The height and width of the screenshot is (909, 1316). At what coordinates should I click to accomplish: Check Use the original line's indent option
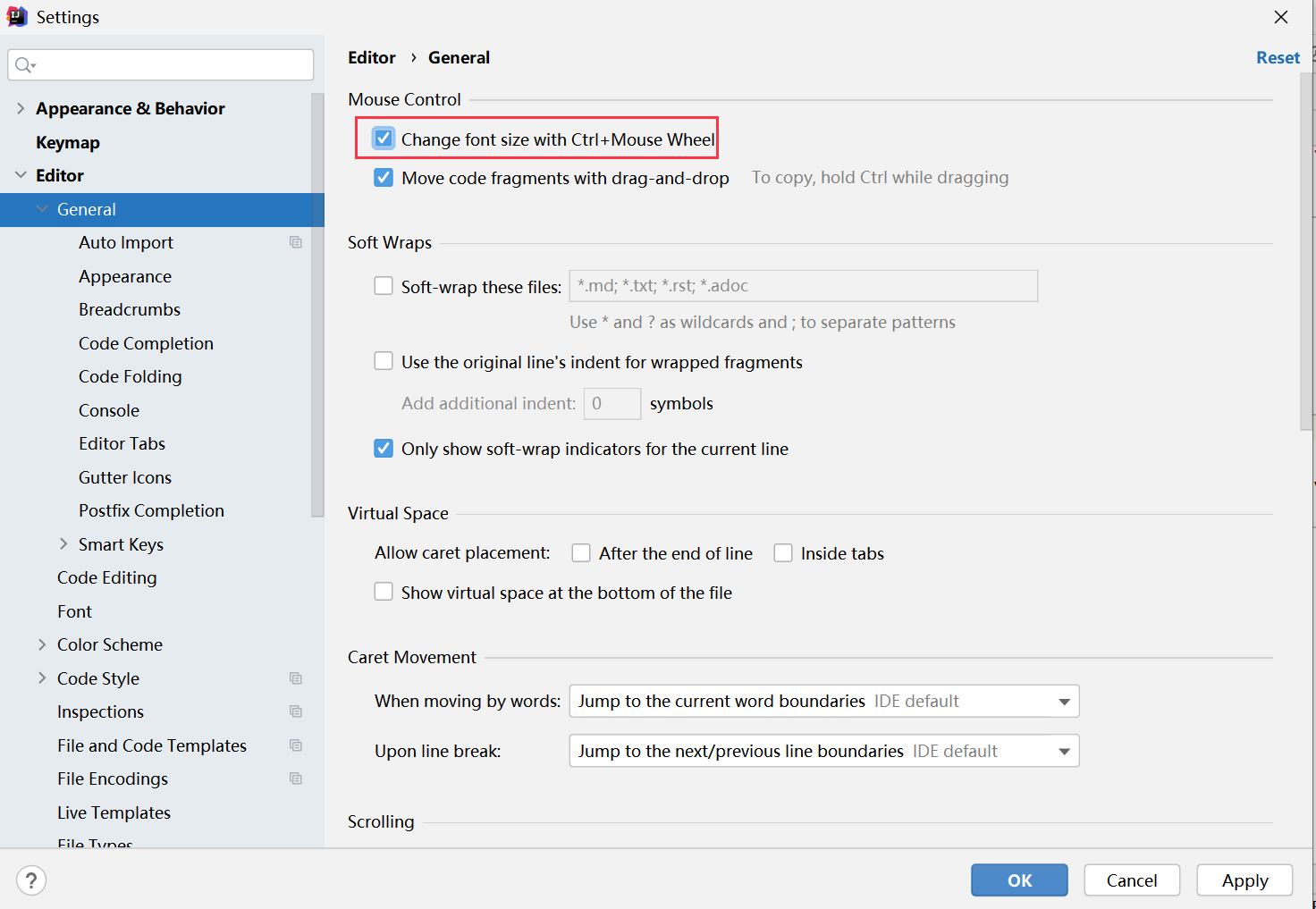tap(384, 361)
